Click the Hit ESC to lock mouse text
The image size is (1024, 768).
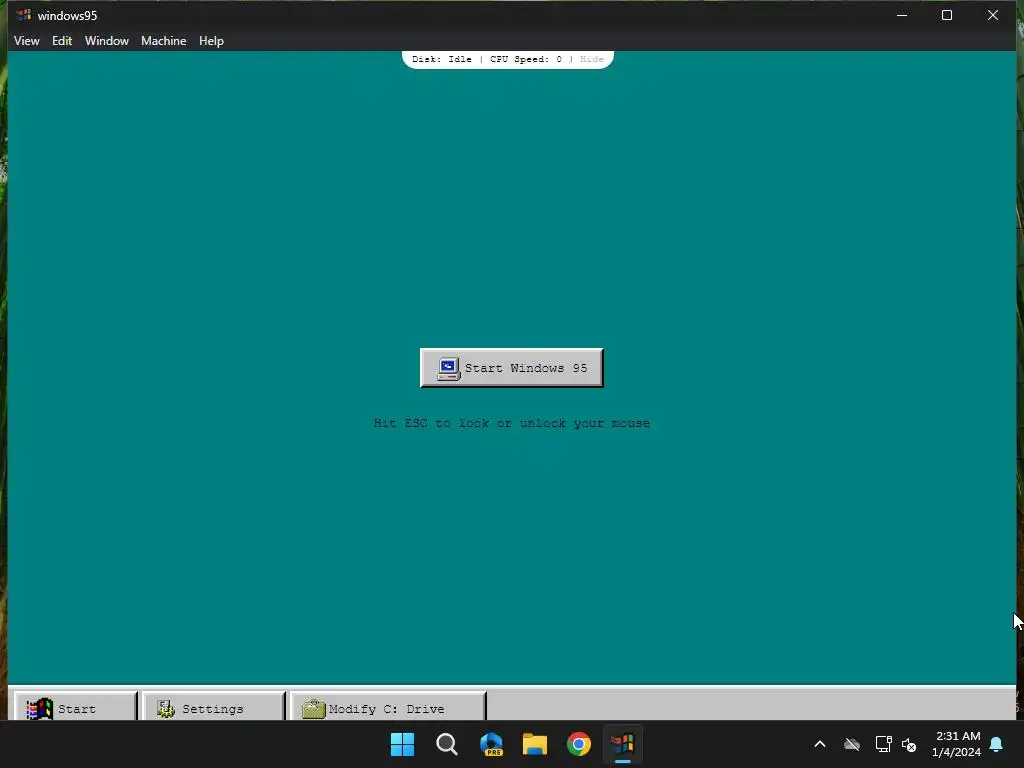click(511, 423)
